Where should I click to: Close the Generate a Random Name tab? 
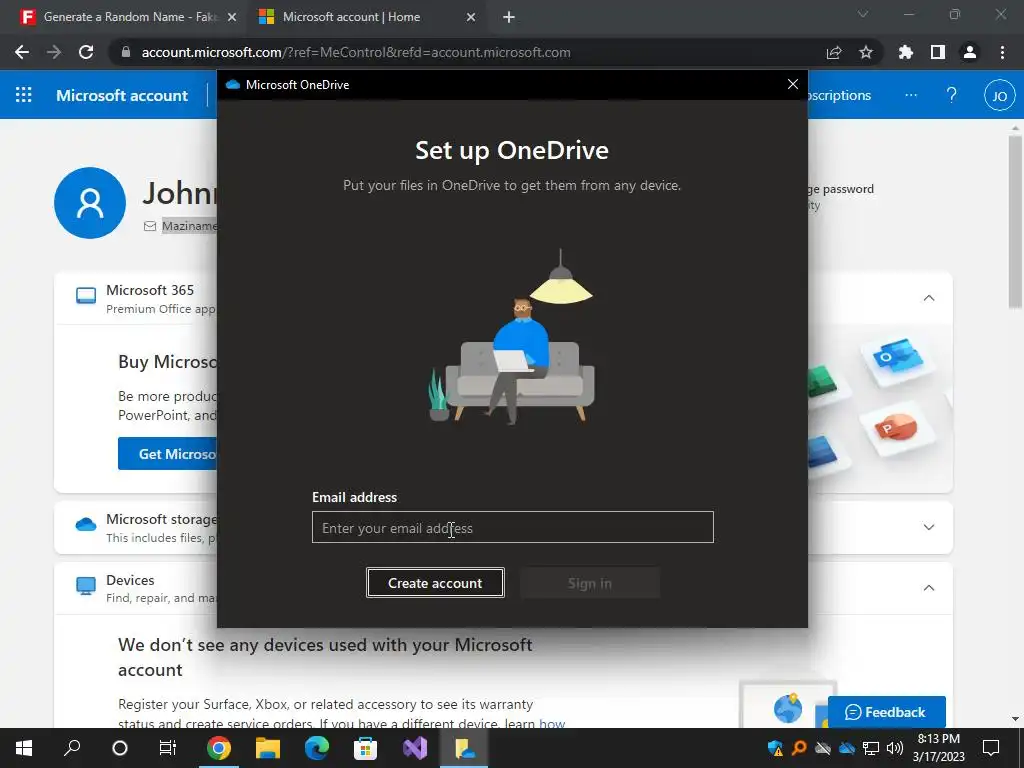(232, 18)
